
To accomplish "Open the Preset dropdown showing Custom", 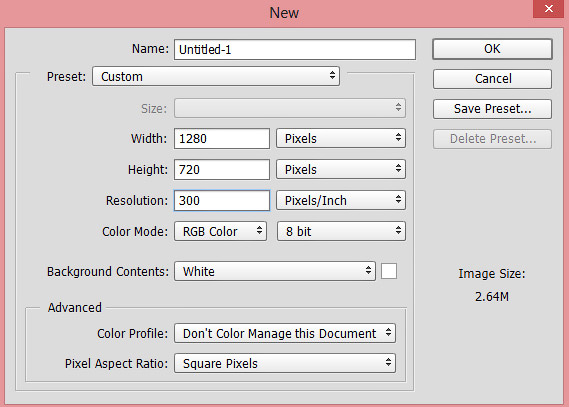I will [x=216, y=76].
